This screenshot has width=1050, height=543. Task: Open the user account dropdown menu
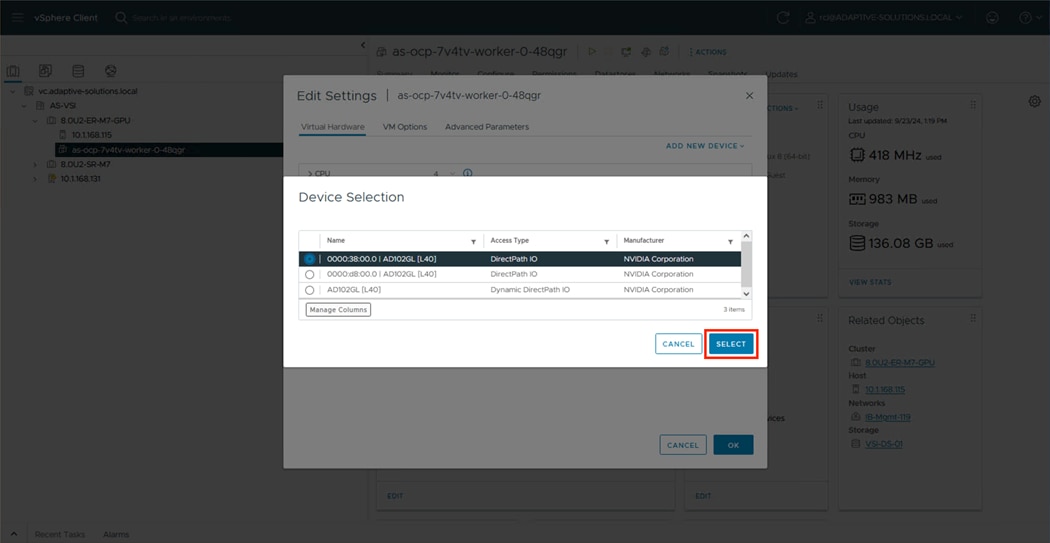click(886, 17)
